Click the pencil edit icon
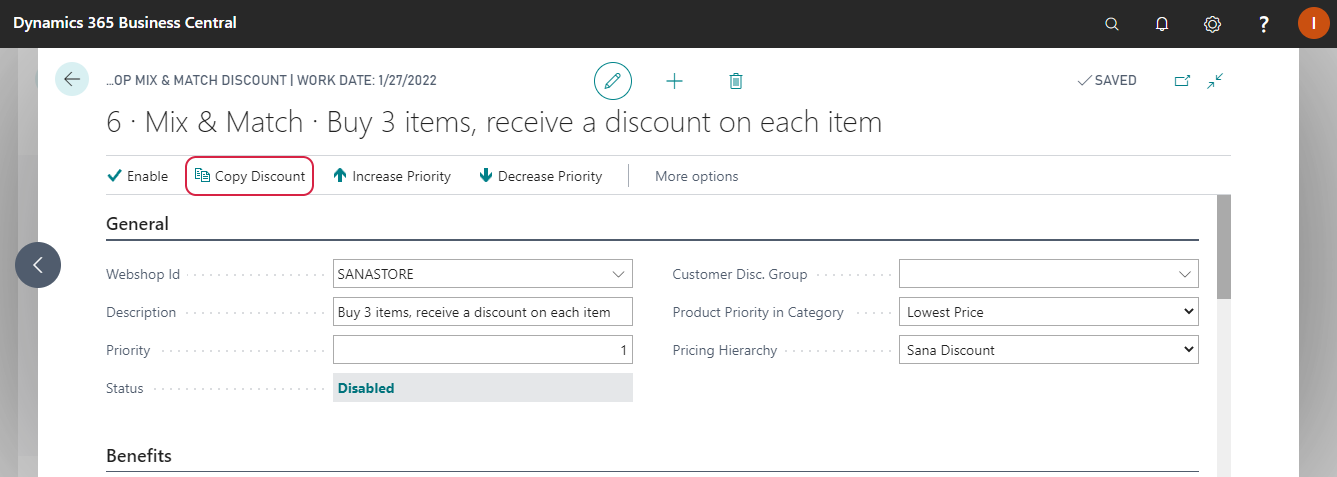1337x477 pixels. (613, 81)
